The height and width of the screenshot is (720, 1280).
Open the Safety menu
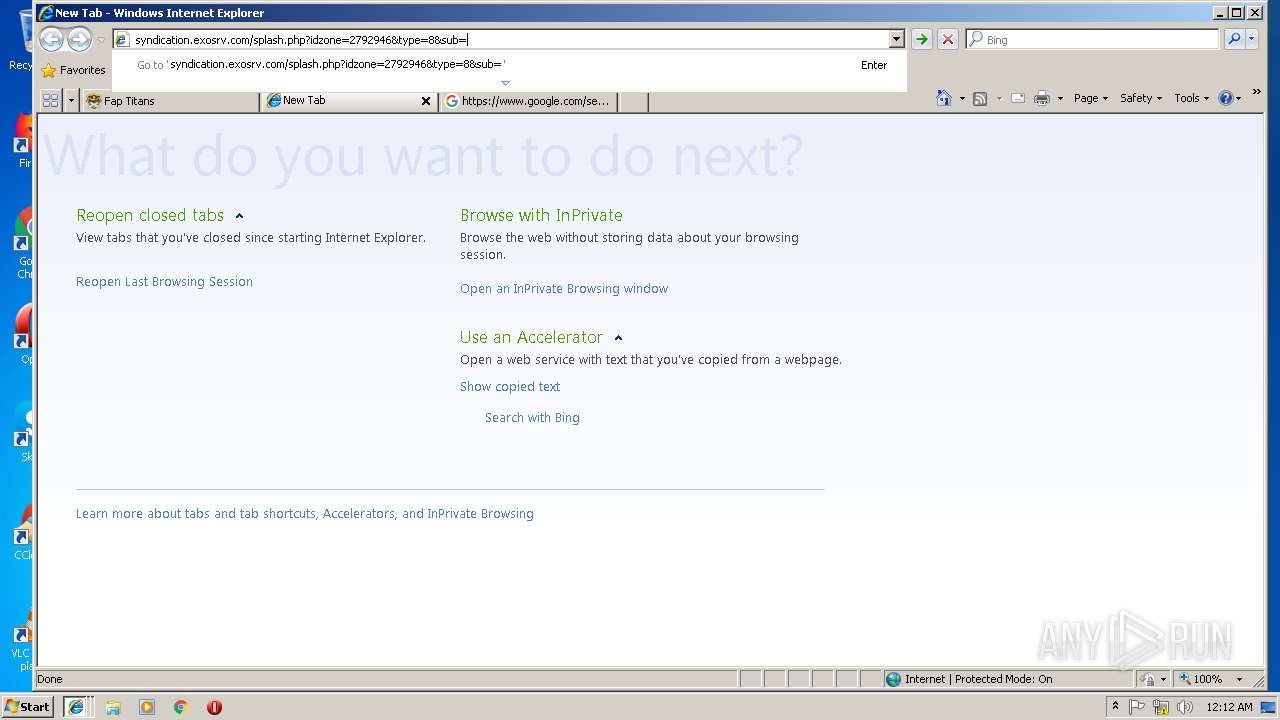tap(1141, 98)
